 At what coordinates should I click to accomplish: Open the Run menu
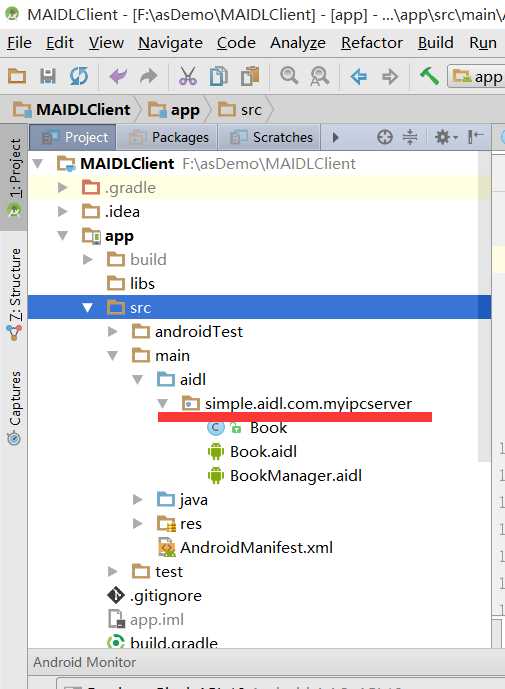(483, 43)
